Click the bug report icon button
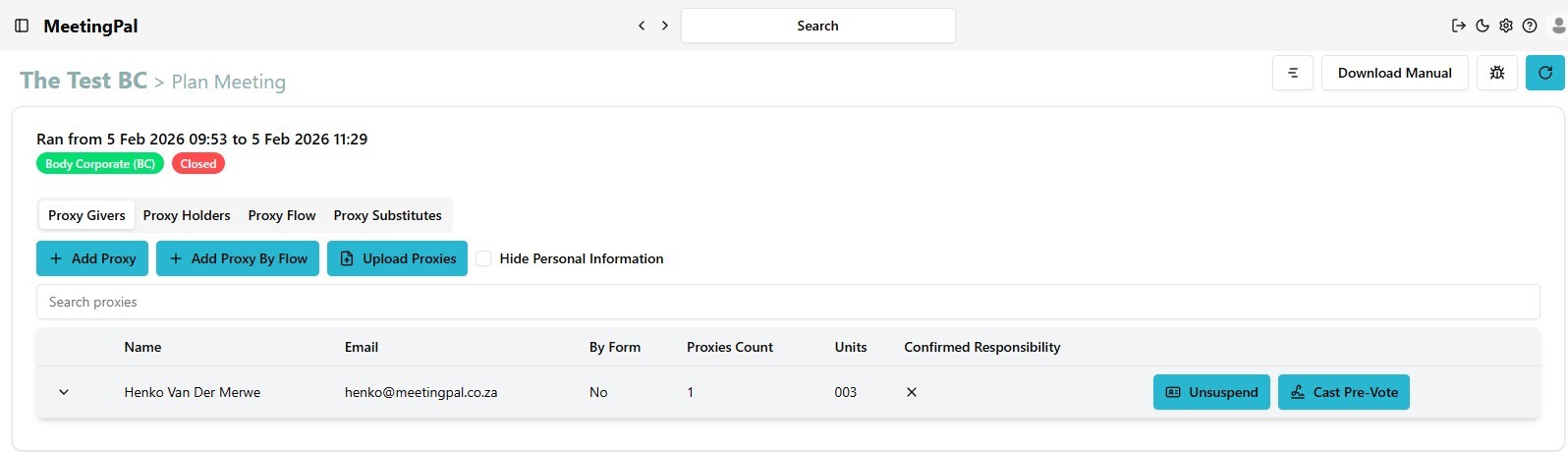The height and width of the screenshot is (452, 1568). coord(1497,73)
